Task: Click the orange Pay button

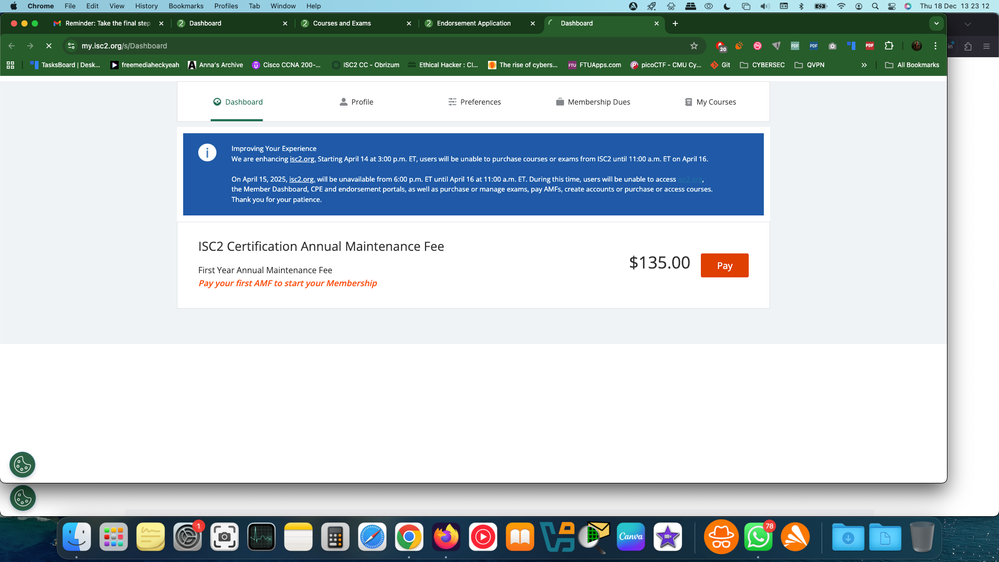Action: [x=724, y=266]
